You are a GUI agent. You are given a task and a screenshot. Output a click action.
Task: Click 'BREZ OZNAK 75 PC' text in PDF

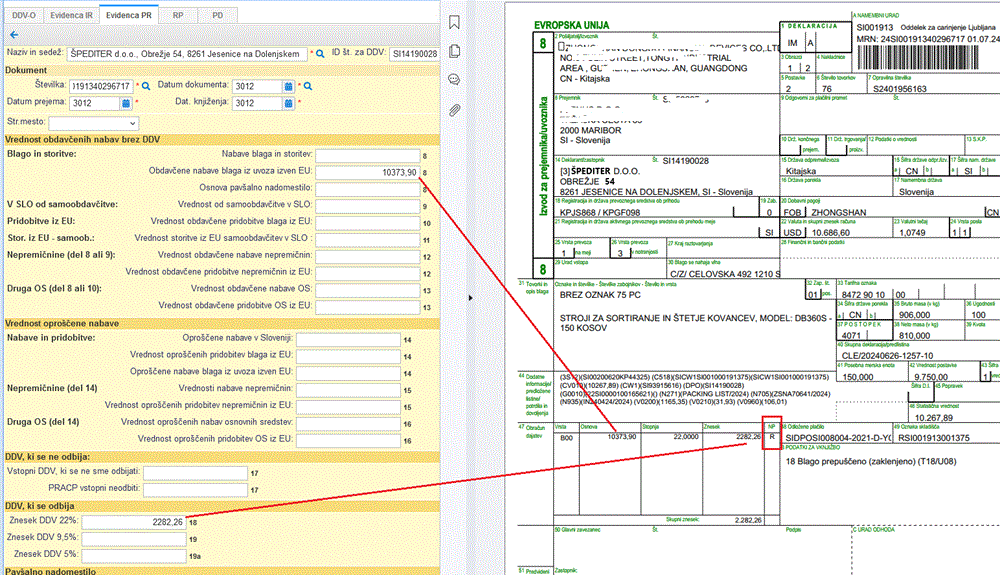[600, 295]
